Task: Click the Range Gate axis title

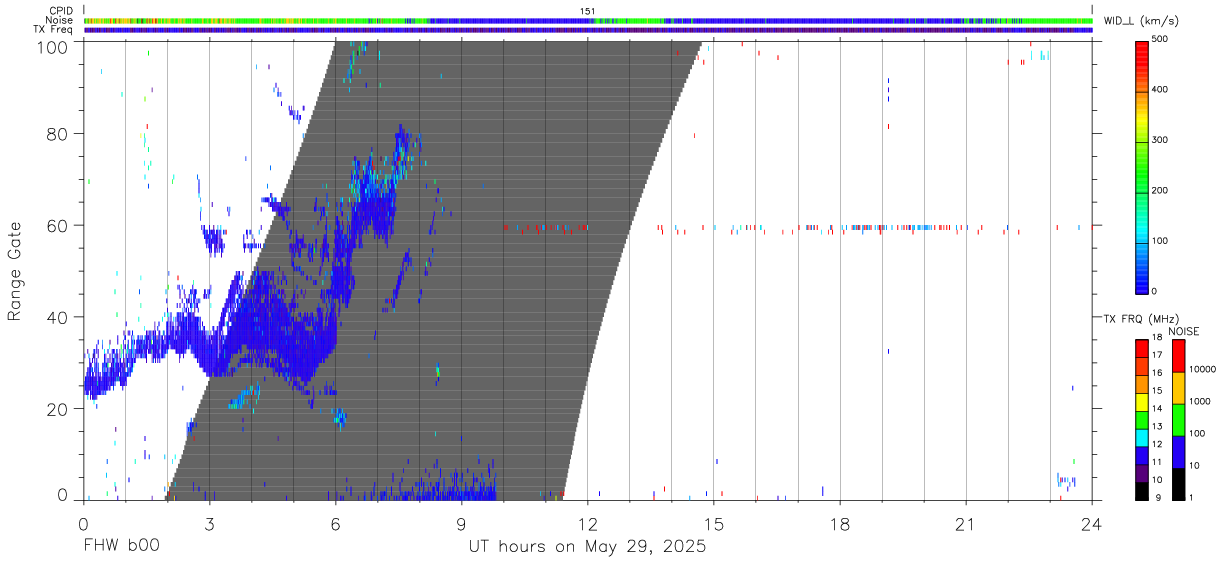Action: click(15, 271)
